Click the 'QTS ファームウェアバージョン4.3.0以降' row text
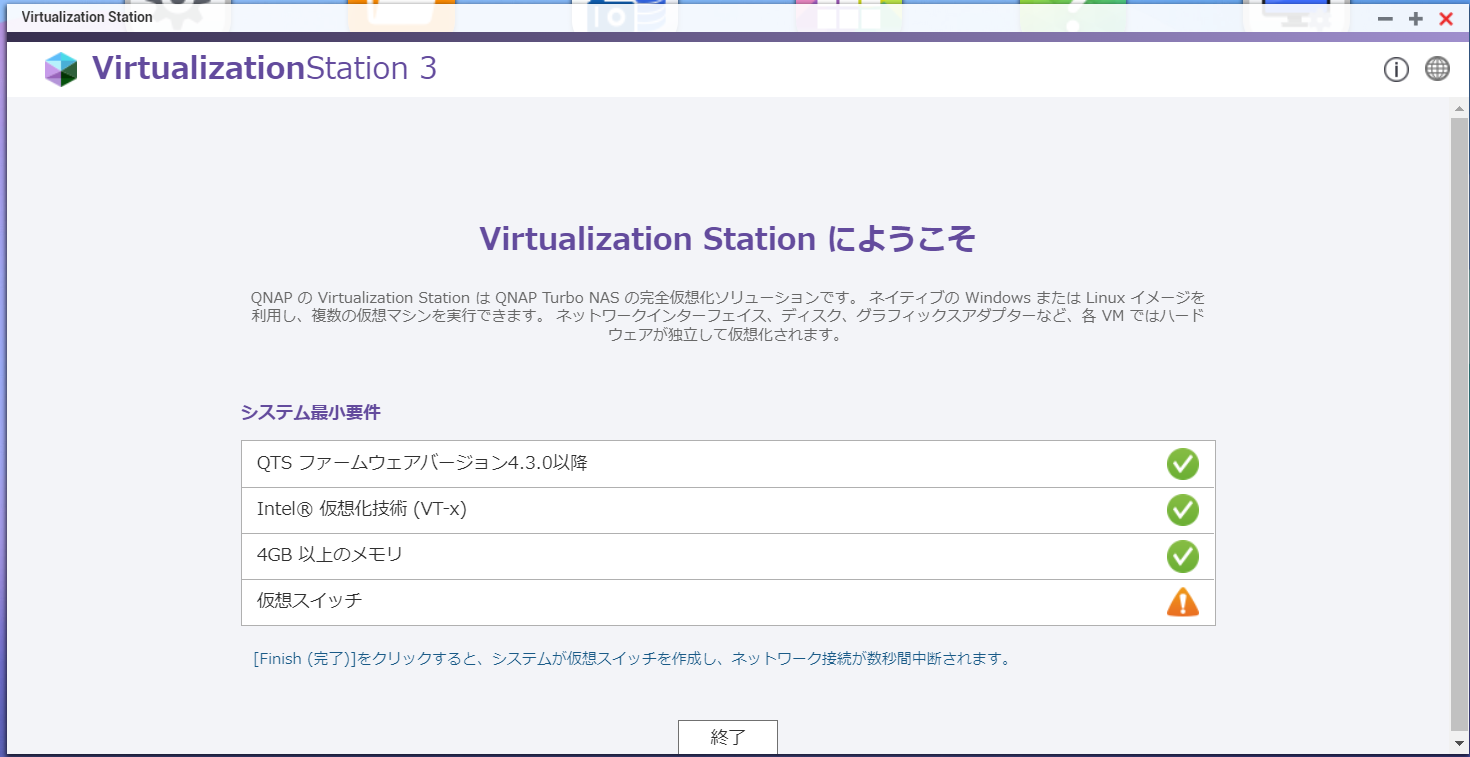This screenshot has height=757, width=1470. [x=421, y=463]
